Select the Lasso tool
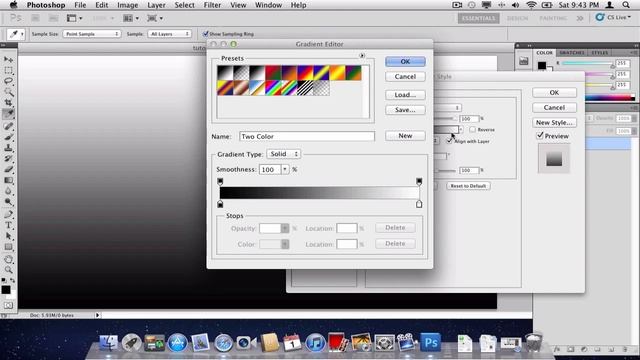Screen dimensions: 640x360 click(x=8, y=81)
